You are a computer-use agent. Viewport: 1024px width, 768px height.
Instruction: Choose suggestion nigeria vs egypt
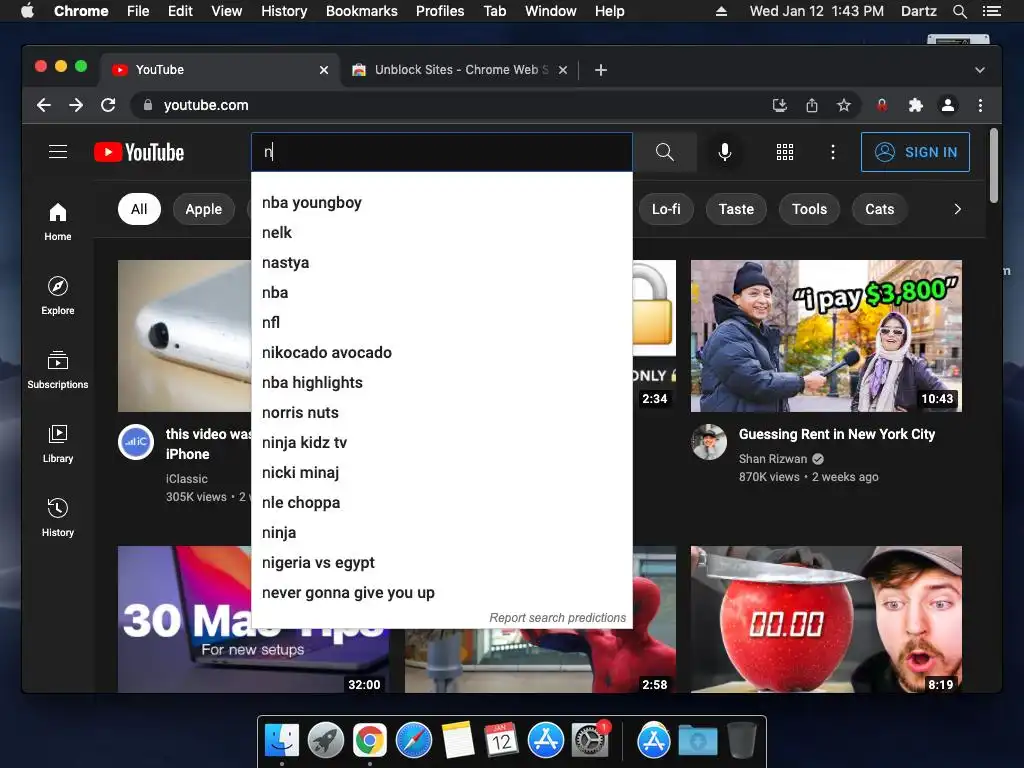pyautogui.click(x=441, y=563)
